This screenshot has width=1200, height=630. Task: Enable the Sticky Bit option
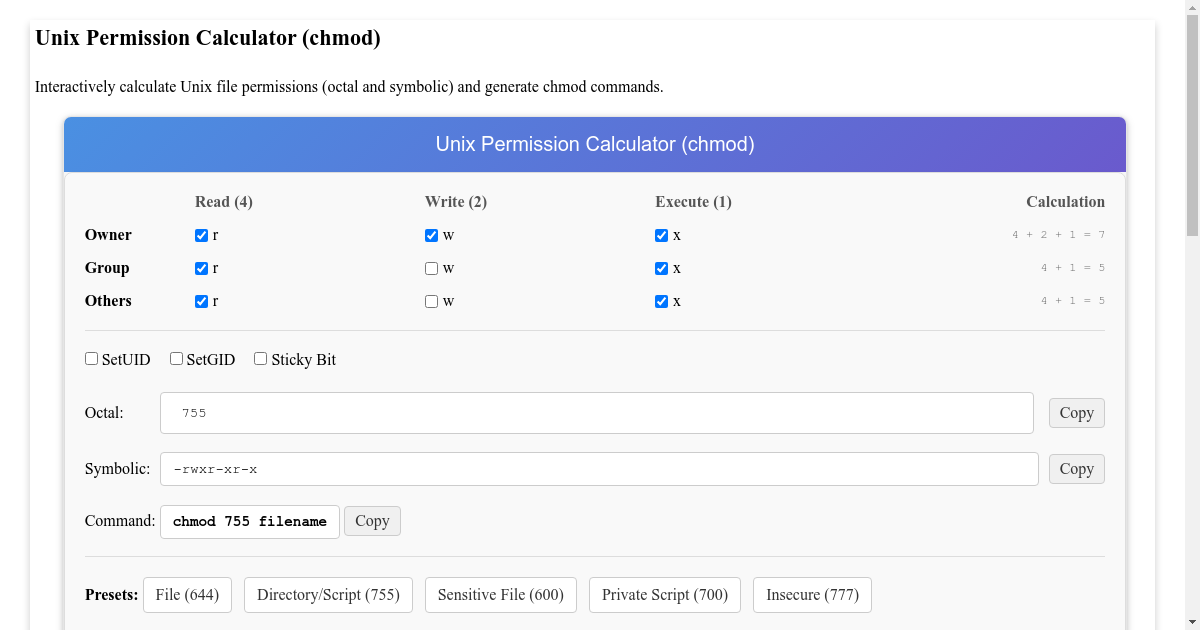tap(260, 358)
